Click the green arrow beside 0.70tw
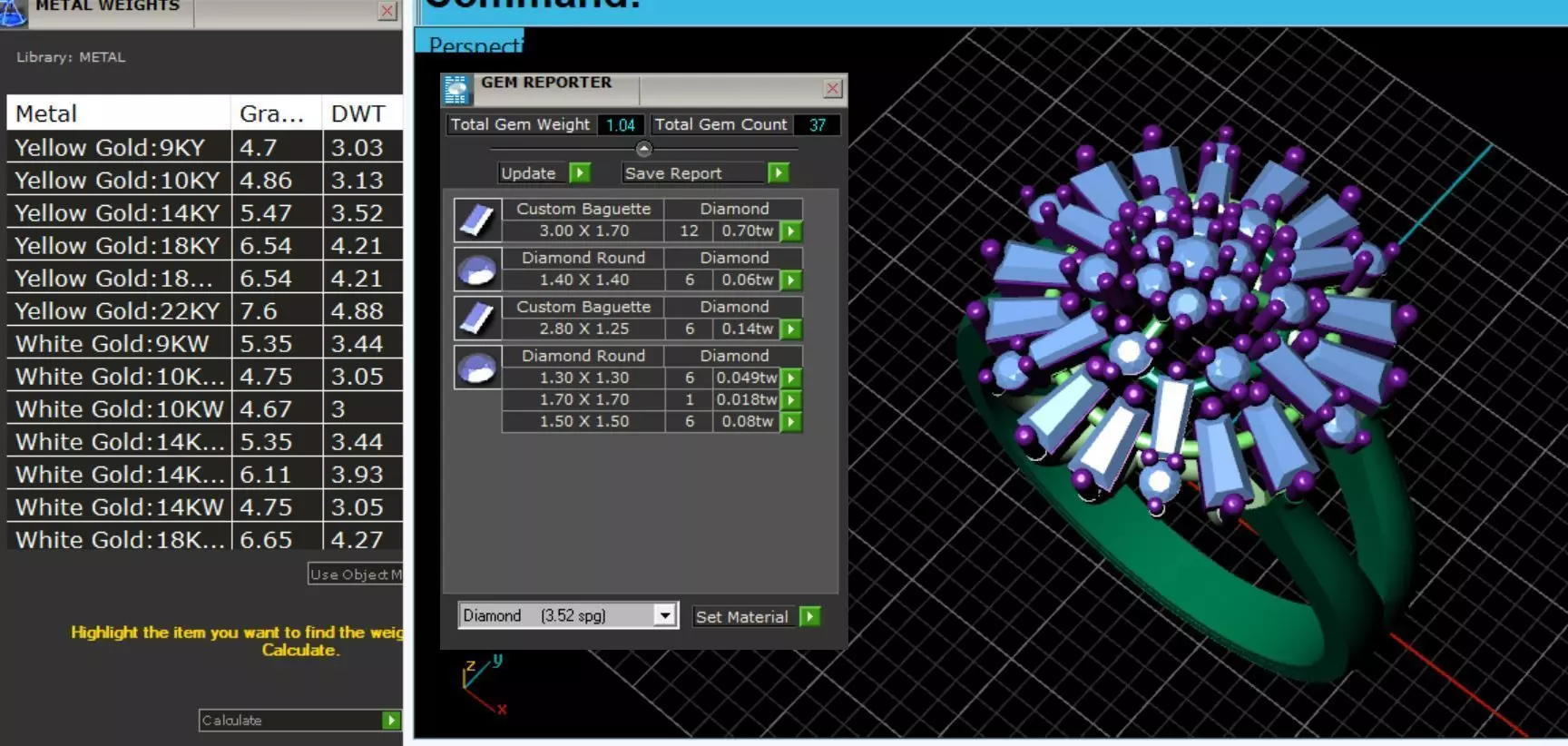Viewport: 1568px width, 746px height. 791,231
